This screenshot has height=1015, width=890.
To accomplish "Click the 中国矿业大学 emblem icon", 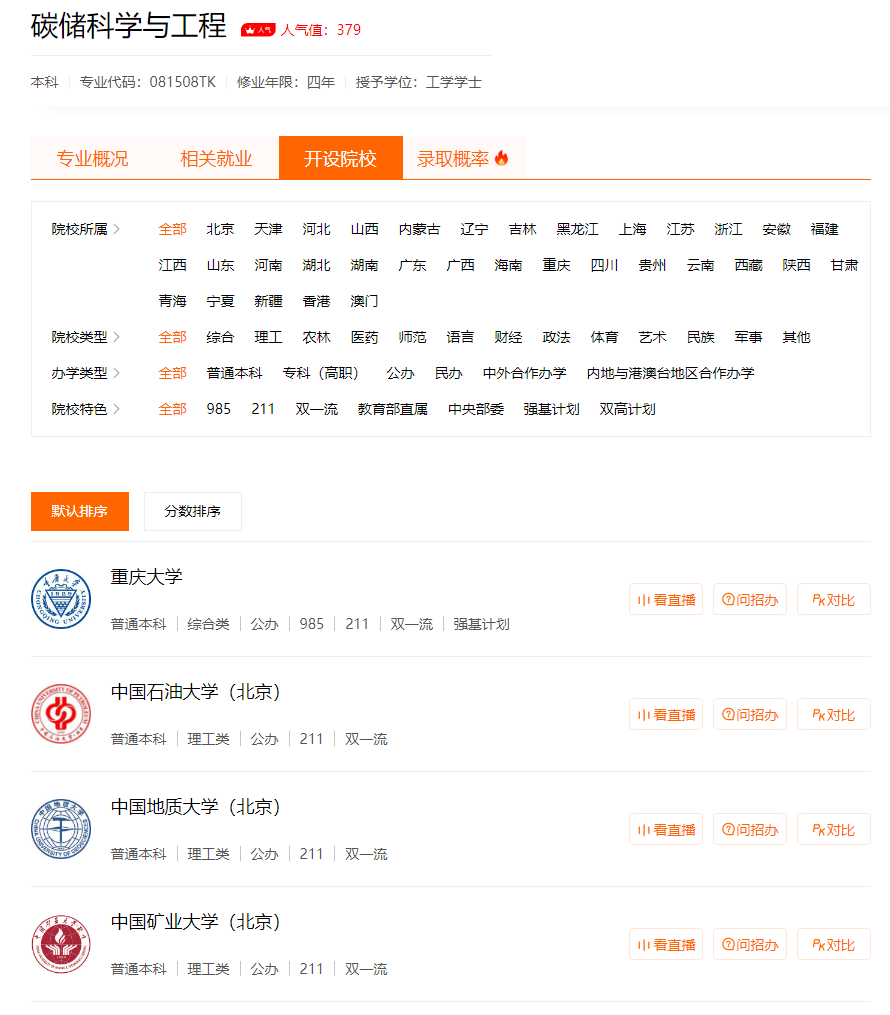I will point(61,944).
